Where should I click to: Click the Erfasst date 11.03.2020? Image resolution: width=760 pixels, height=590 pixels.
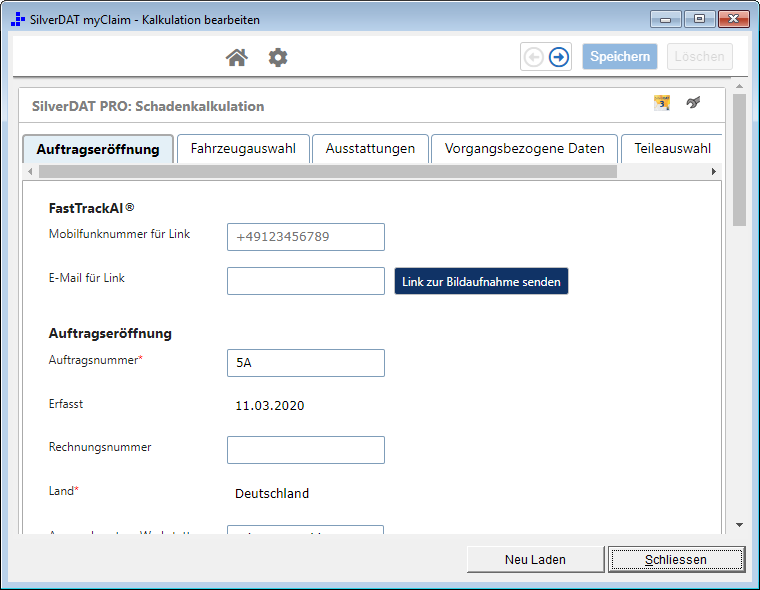click(x=269, y=406)
